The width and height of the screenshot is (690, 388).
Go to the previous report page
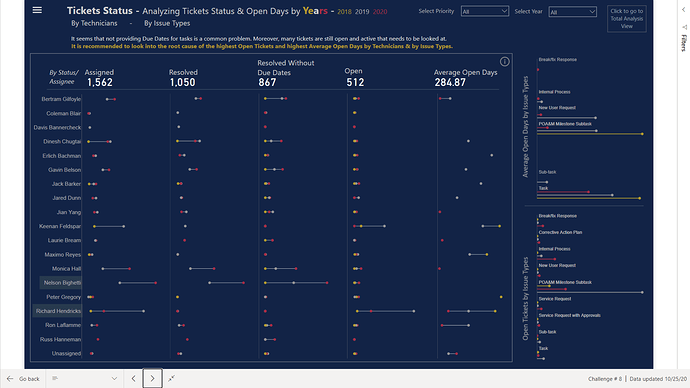[133, 378]
